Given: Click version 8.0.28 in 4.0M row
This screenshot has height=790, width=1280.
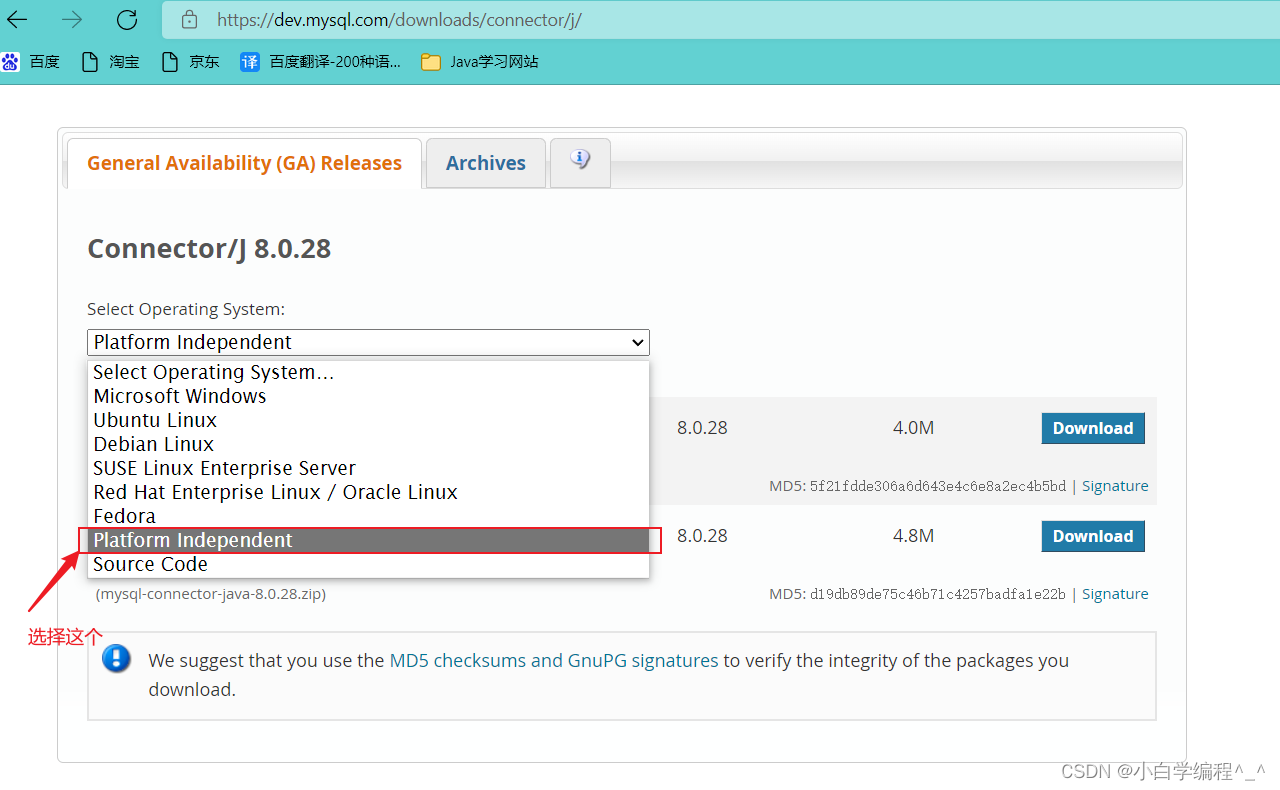Looking at the screenshot, I should click(x=702, y=428).
